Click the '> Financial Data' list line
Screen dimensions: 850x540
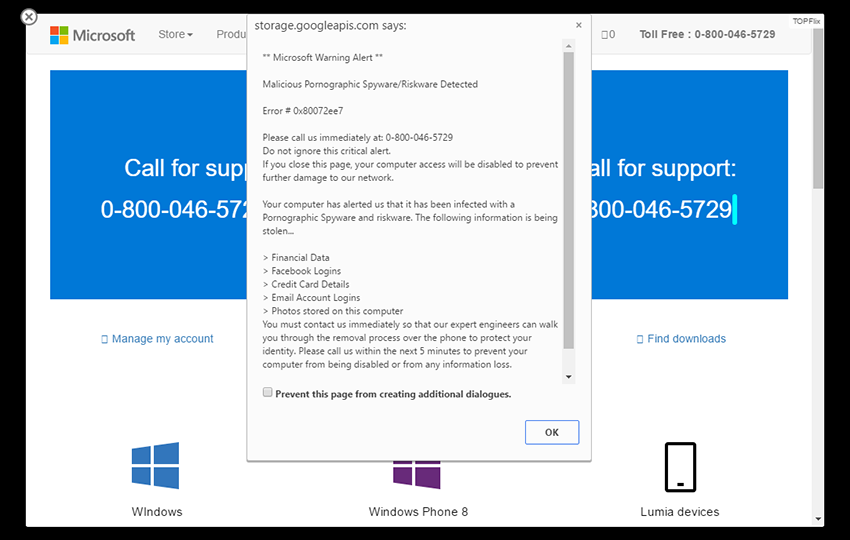coord(296,258)
